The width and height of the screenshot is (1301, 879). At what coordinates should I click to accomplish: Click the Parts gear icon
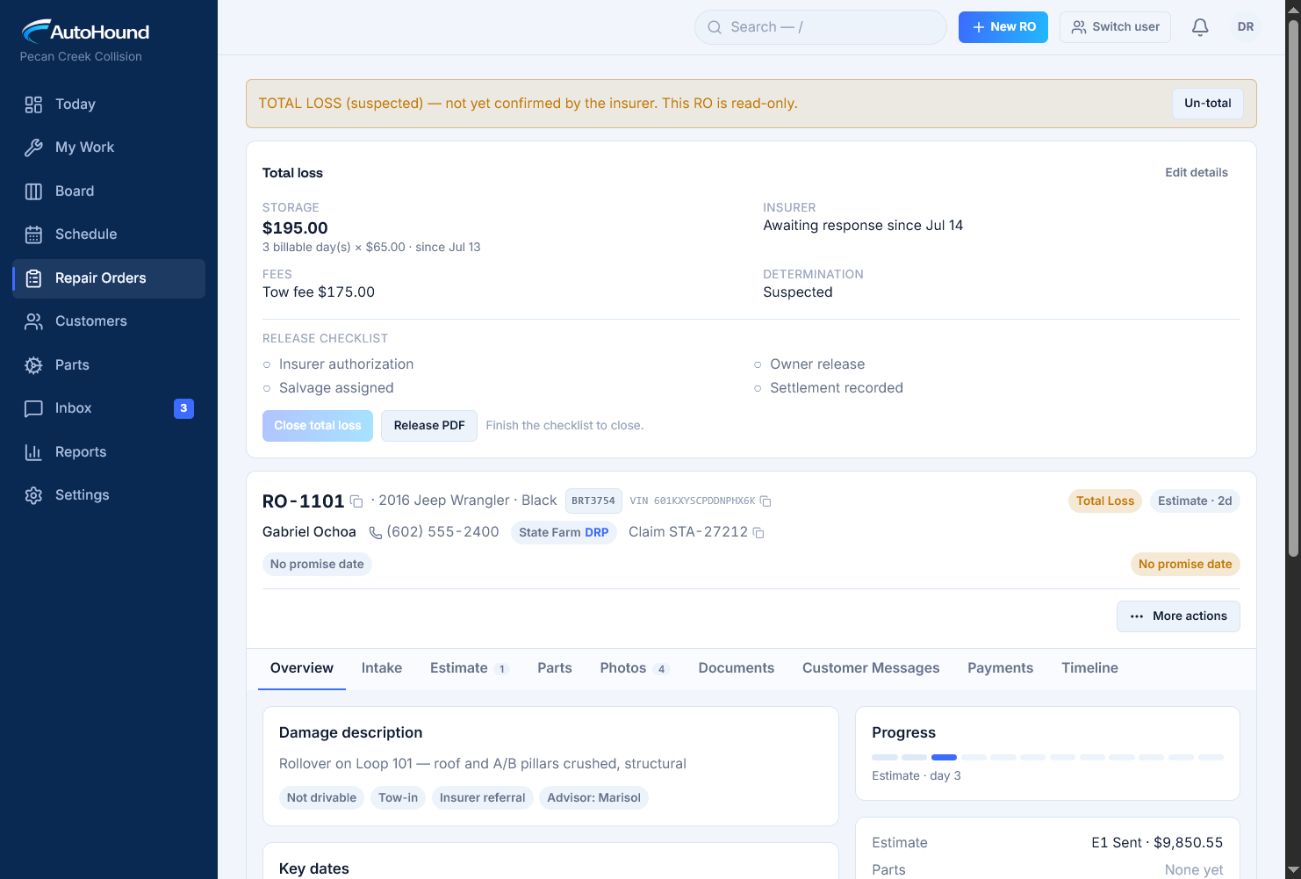coord(34,365)
